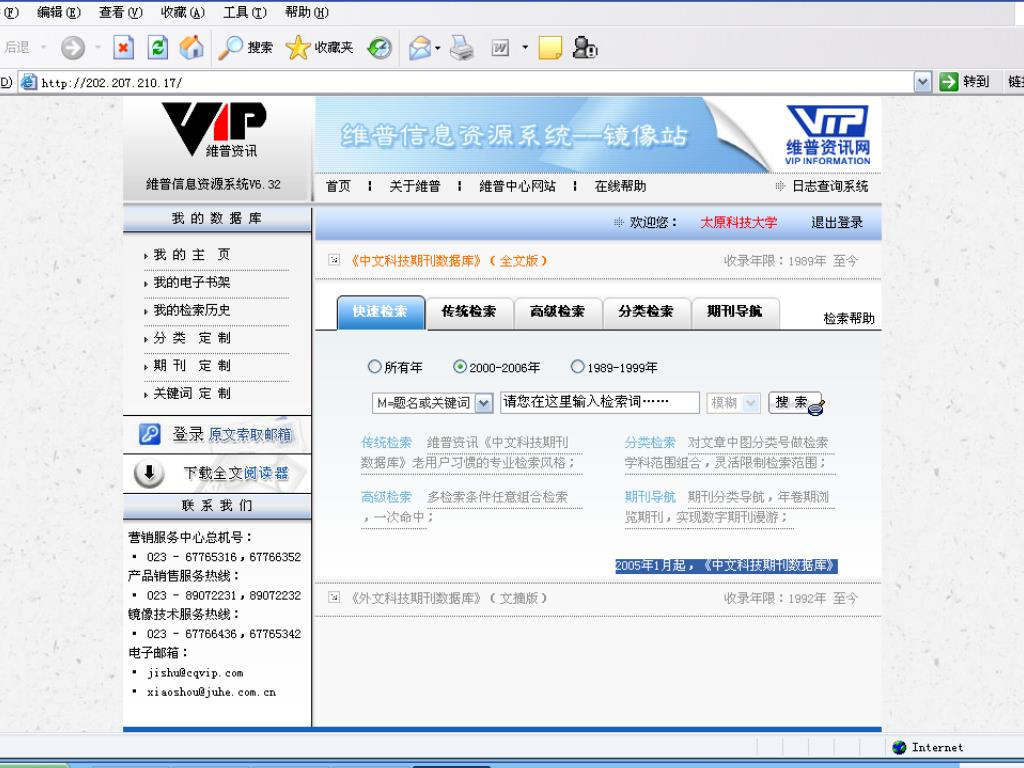Open the 帮助(H) menu
Image resolution: width=1024 pixels, height=768 pixels.
(x=307, y=12)
